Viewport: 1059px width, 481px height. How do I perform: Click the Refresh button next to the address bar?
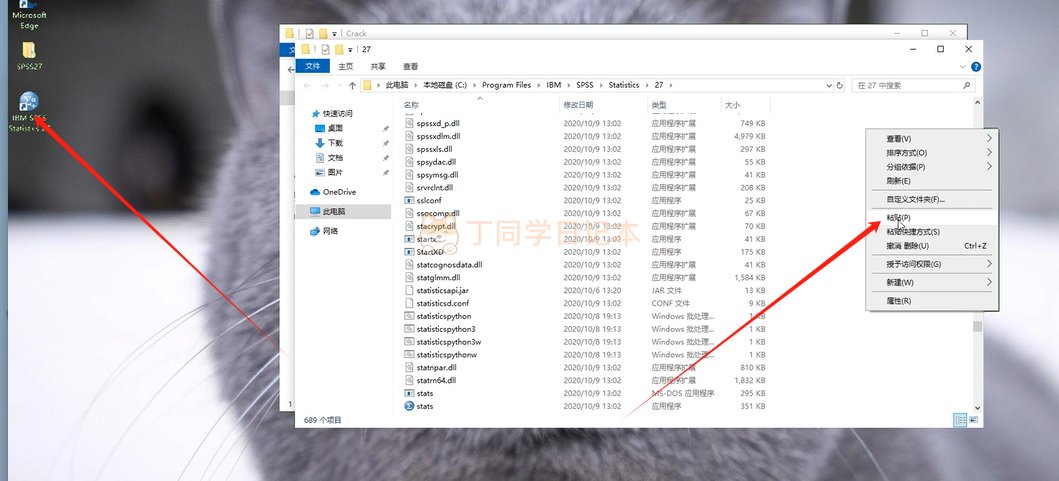(840, 86)
